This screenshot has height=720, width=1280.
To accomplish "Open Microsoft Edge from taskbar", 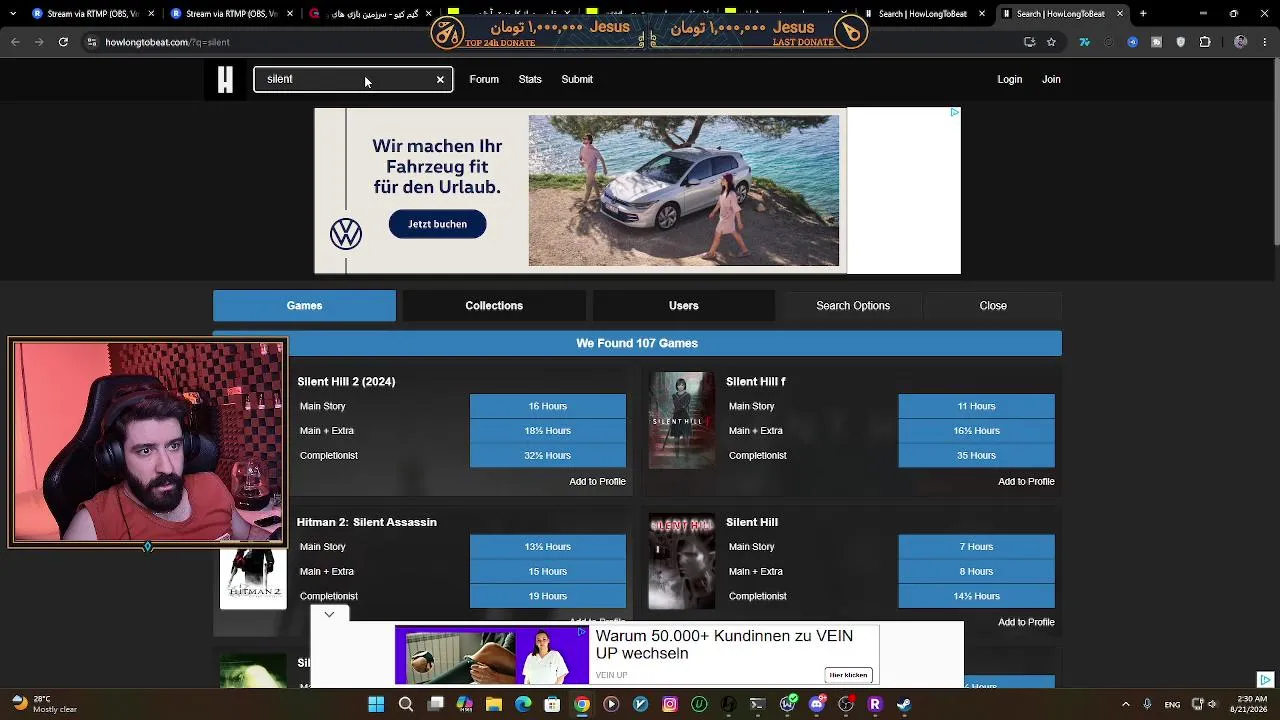I will (x=523, y=704).
